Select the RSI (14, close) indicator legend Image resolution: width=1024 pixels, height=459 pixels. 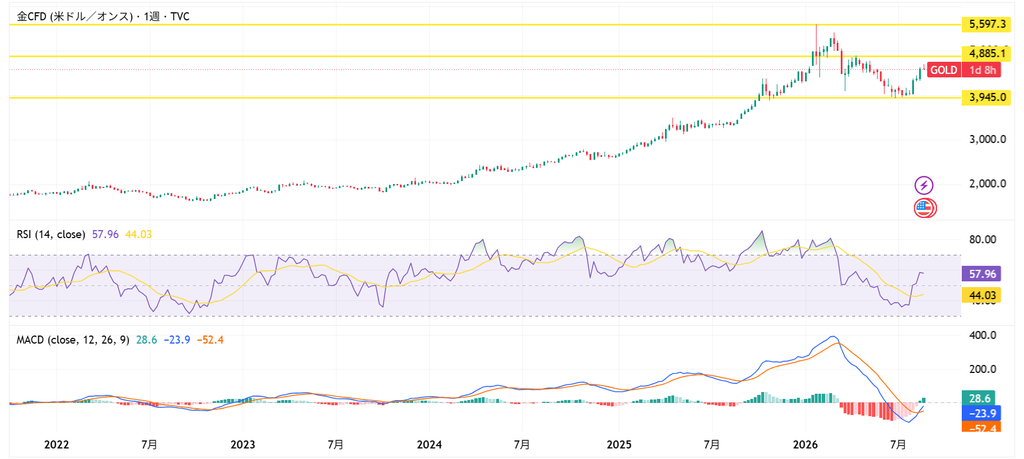(x=51, y=234)
